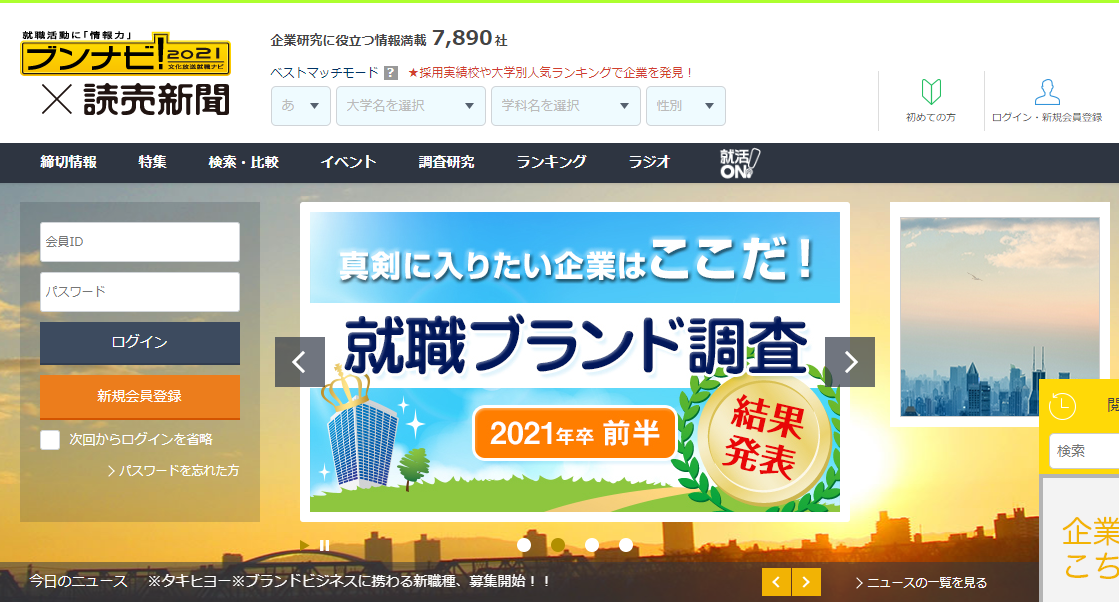Open ログイン・新規会員登録 user icon
The image size is (1119, 602).
coord(1047,101)
